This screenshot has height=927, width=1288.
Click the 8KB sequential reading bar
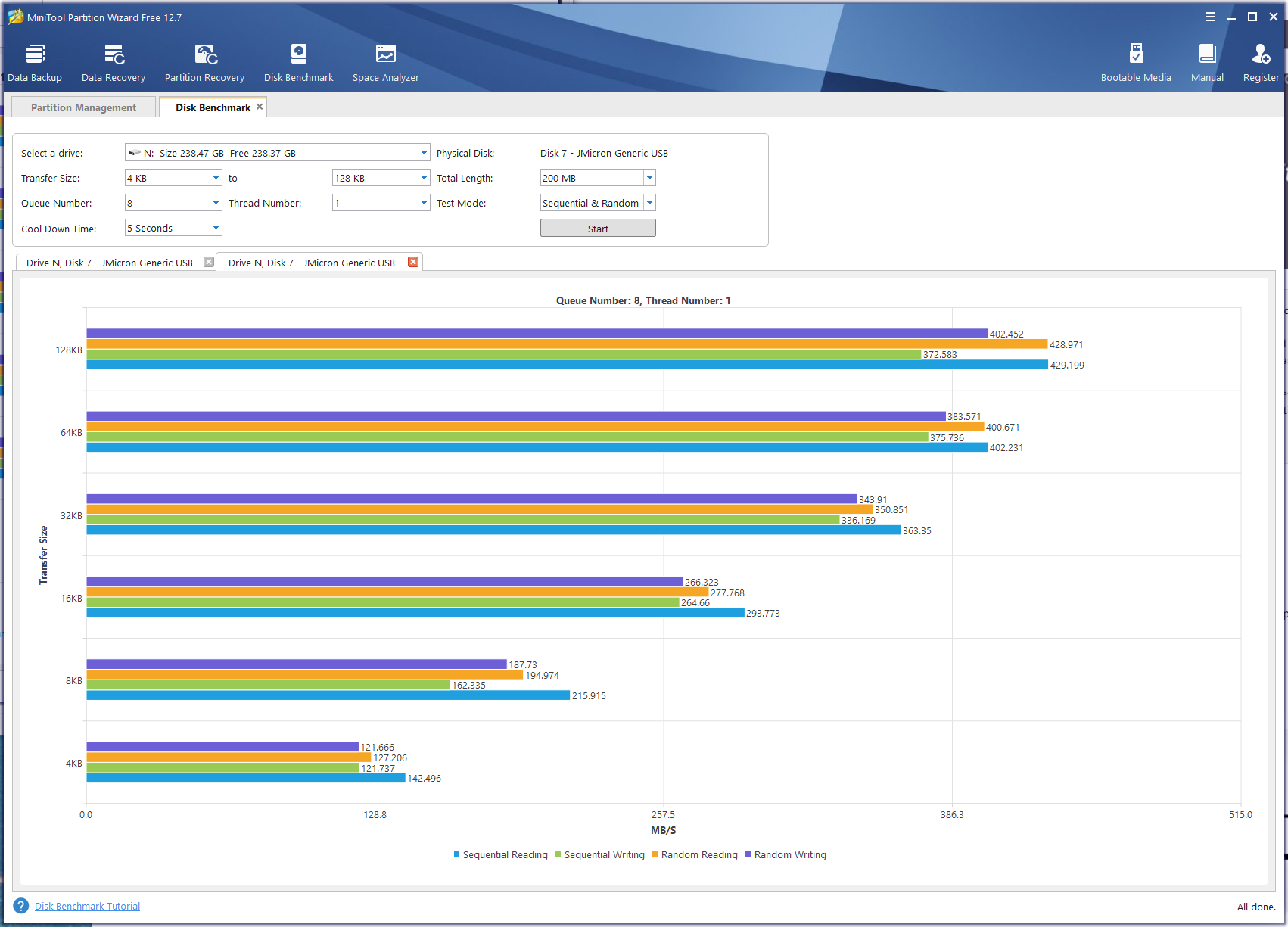coord(328,695)
